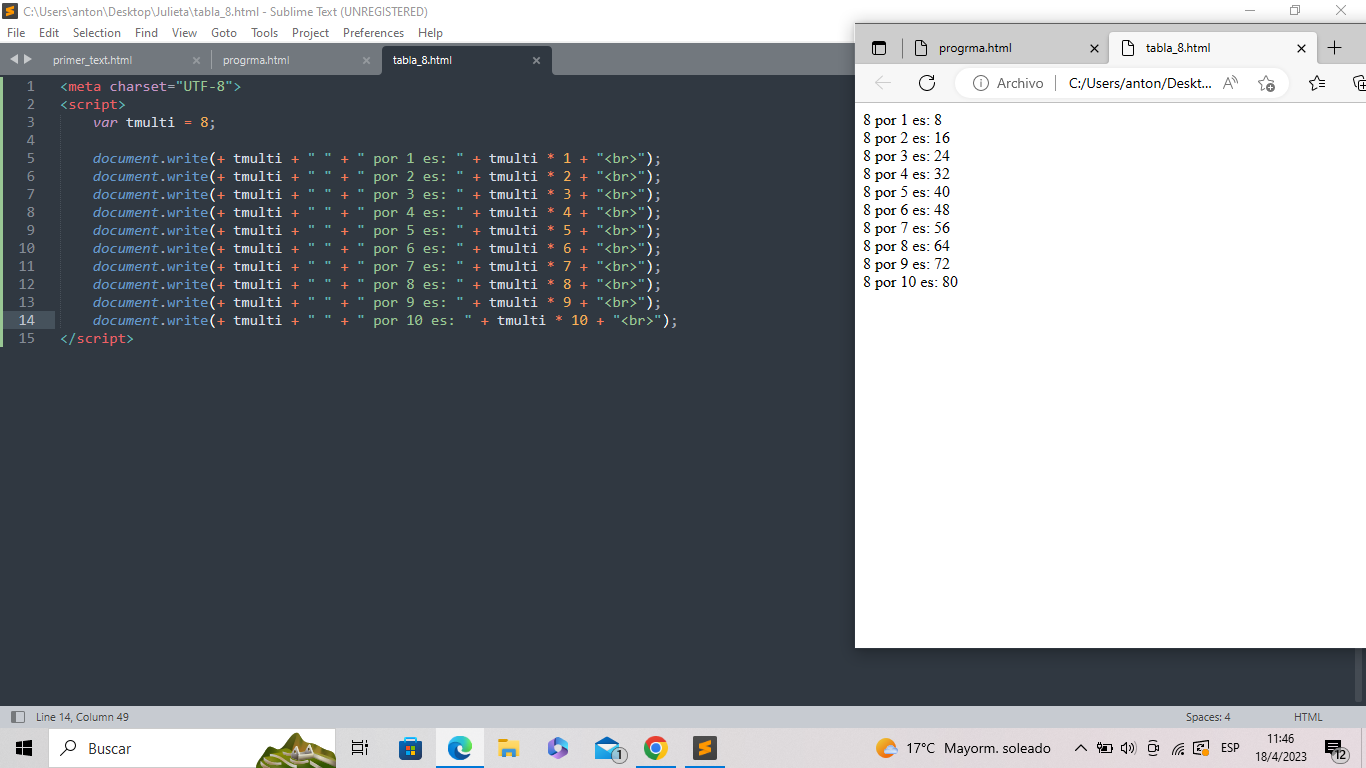Open Task View on the taskbar
Screen dimensions: 1366x768
coord(360,748)
